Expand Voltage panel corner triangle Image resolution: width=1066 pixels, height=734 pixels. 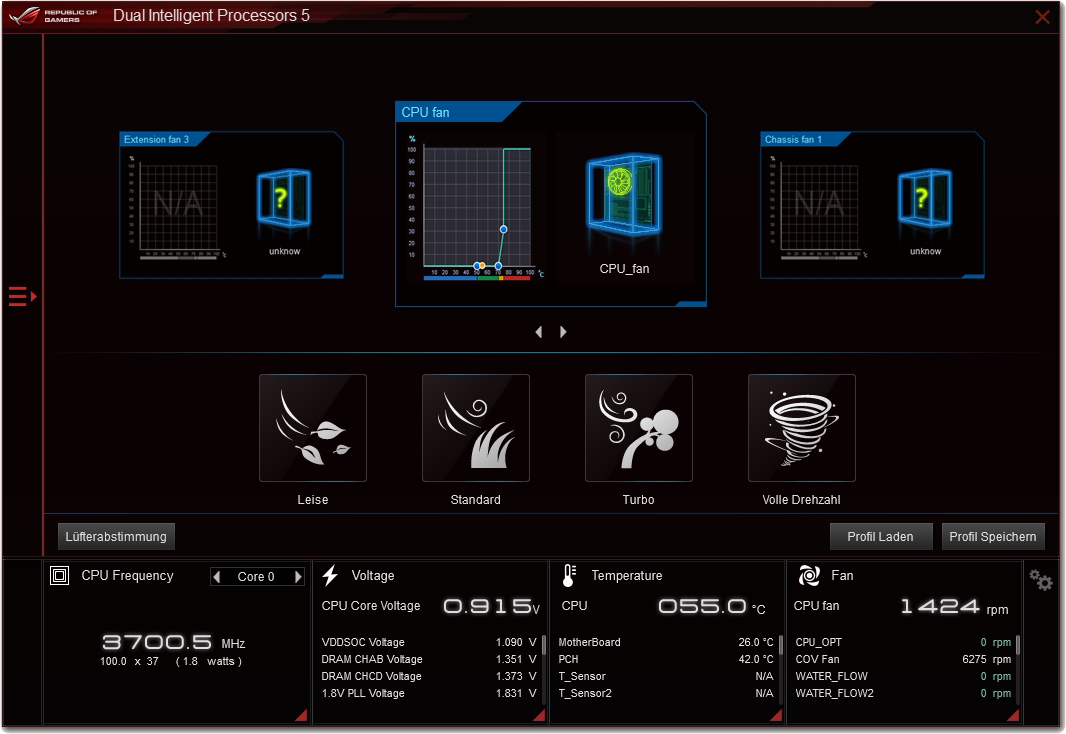pos(539,715)
